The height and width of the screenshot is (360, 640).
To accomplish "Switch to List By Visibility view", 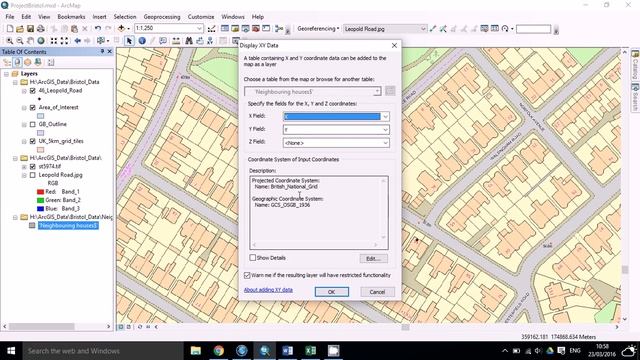I will [x=27, y=62].
